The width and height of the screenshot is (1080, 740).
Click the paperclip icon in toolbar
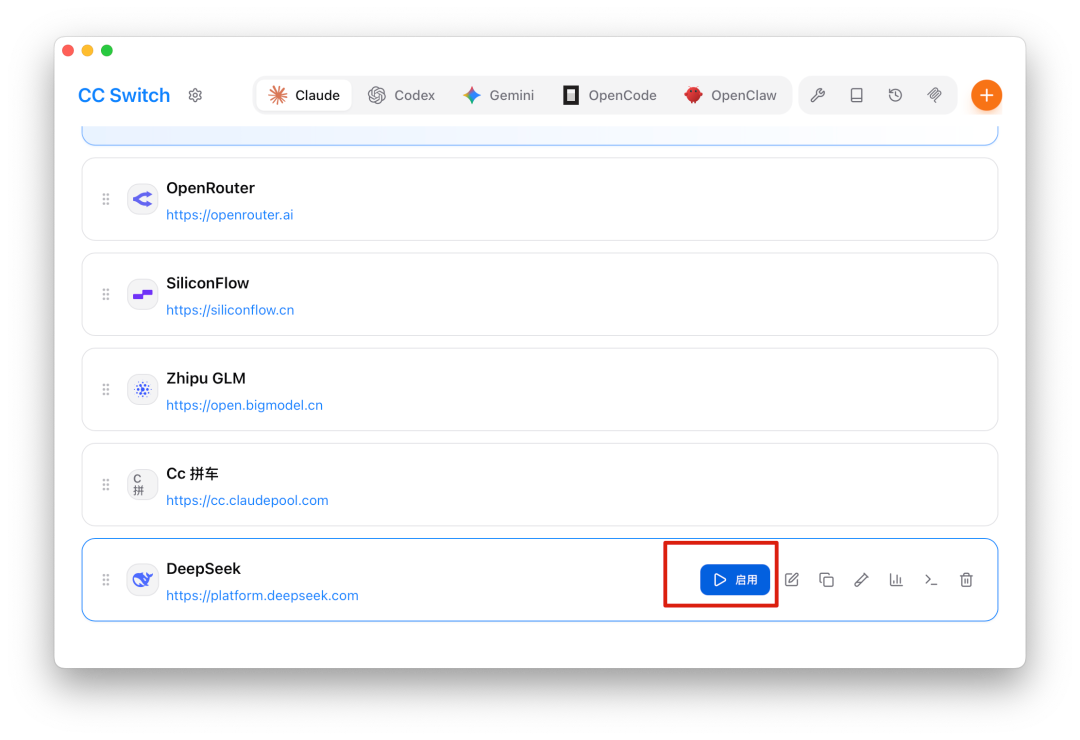click(934, 95)
